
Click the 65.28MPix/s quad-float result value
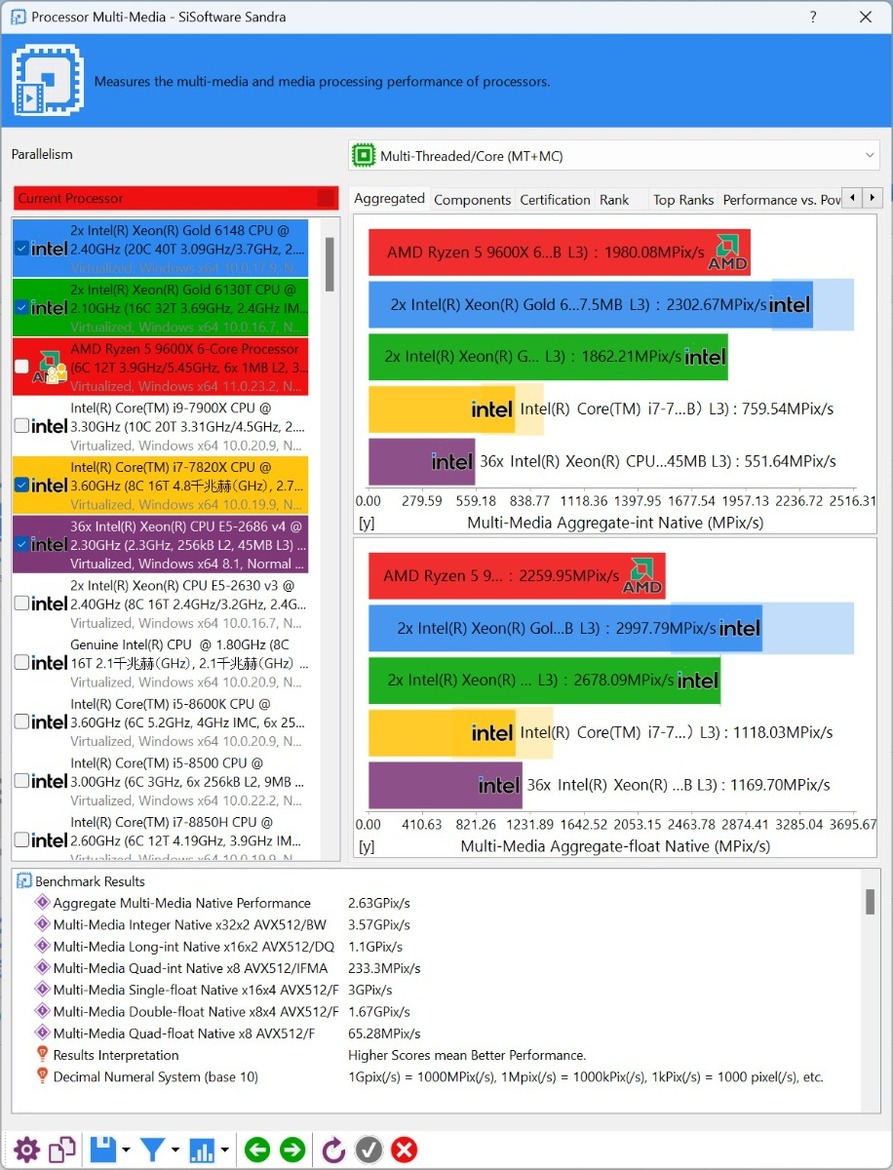[x=384, y=1033]
